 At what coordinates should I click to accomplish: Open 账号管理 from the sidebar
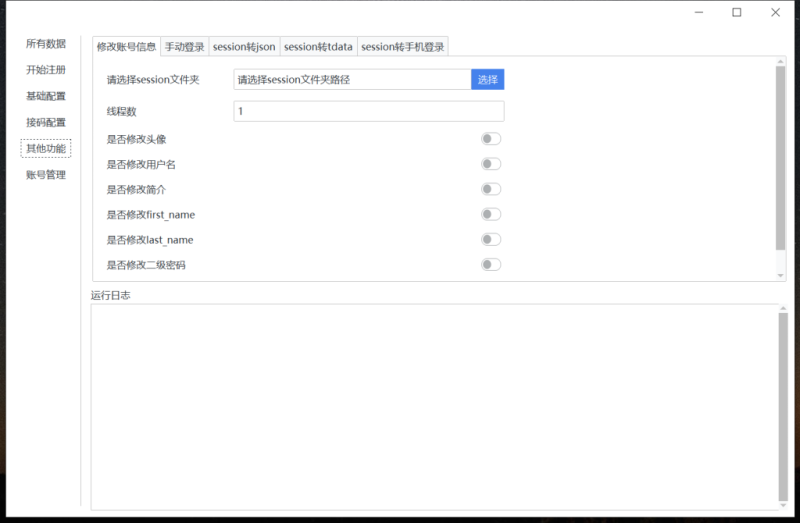coord(46,174)
